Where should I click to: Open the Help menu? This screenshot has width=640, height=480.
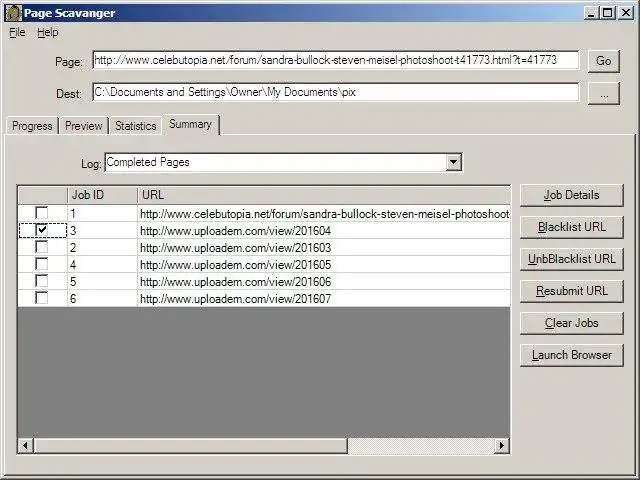[x=48, y=32]
